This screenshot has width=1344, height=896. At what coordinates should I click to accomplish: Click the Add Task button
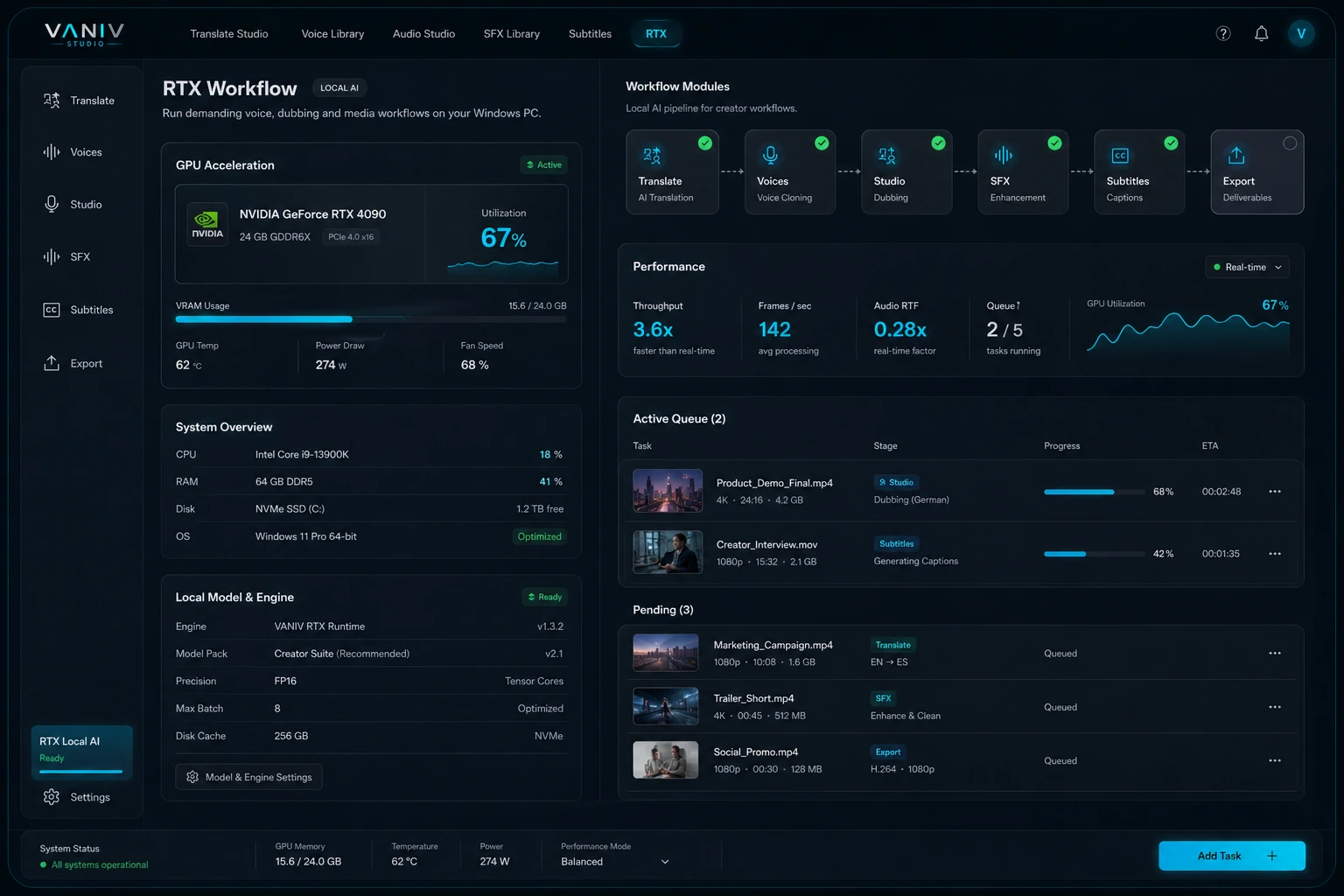tap(1231, 856)
